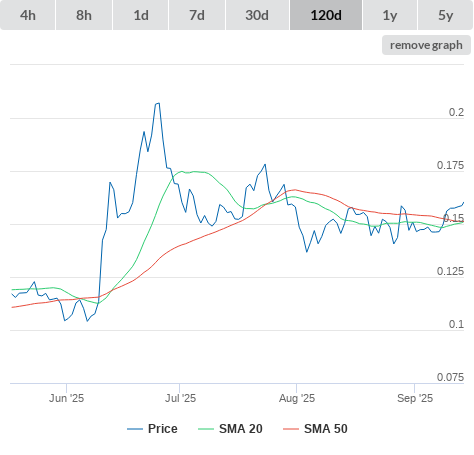Choose the 1d time range

point(141,15)
